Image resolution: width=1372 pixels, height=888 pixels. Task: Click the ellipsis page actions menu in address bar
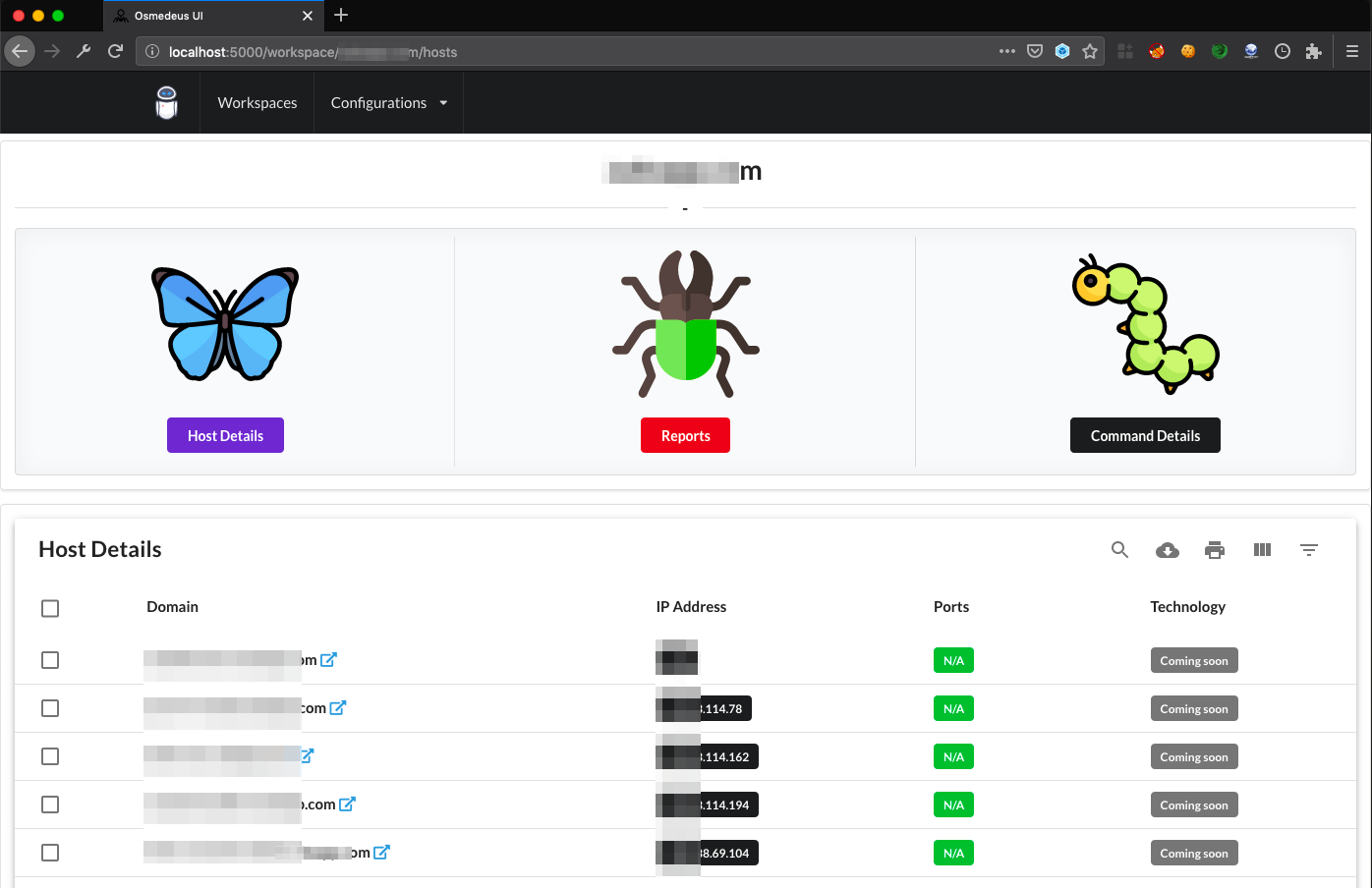tap(1006, 51)
